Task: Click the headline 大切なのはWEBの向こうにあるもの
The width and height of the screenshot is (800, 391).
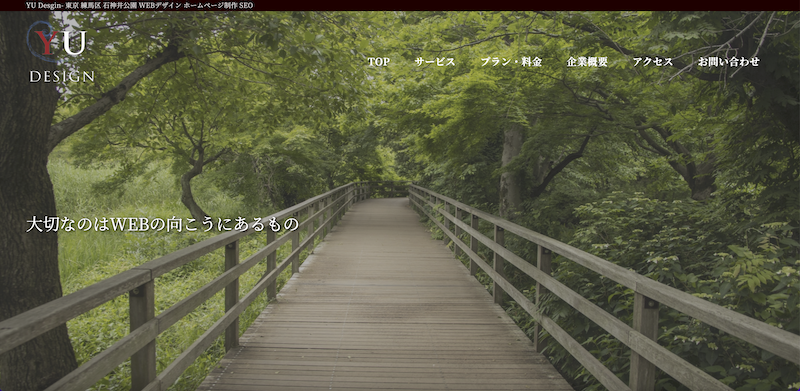Action: (x=162, y=225)
